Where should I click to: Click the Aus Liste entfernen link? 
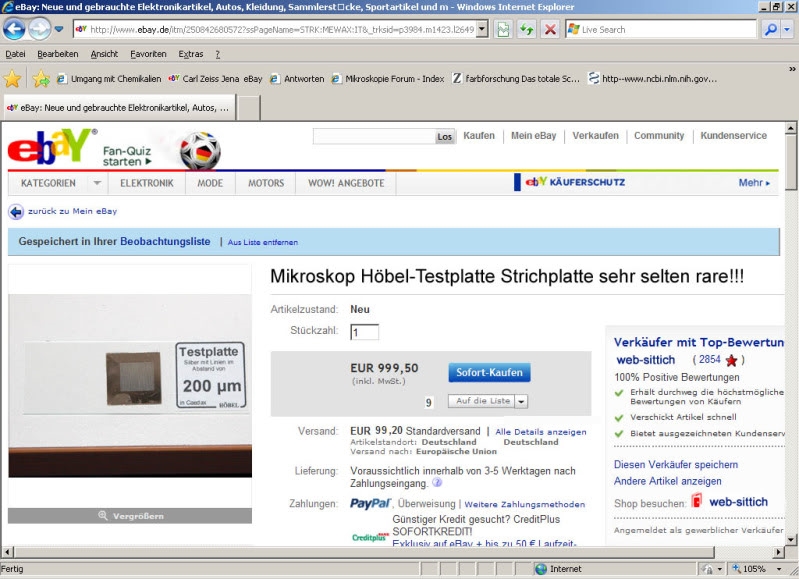(x=262, y=242)
